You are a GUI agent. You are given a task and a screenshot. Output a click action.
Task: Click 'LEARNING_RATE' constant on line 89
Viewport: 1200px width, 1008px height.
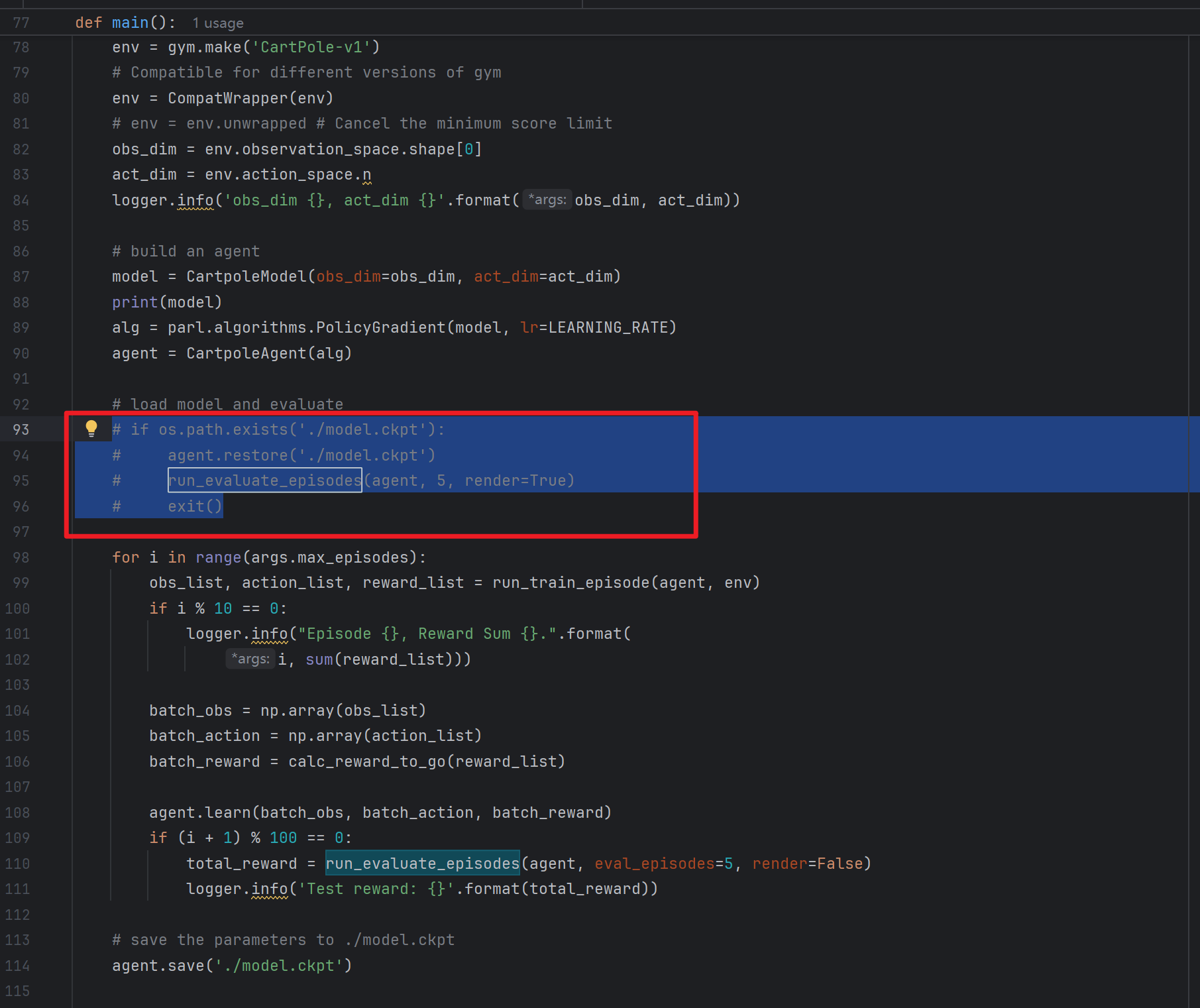pyautogui.click(x=608, y=327)
